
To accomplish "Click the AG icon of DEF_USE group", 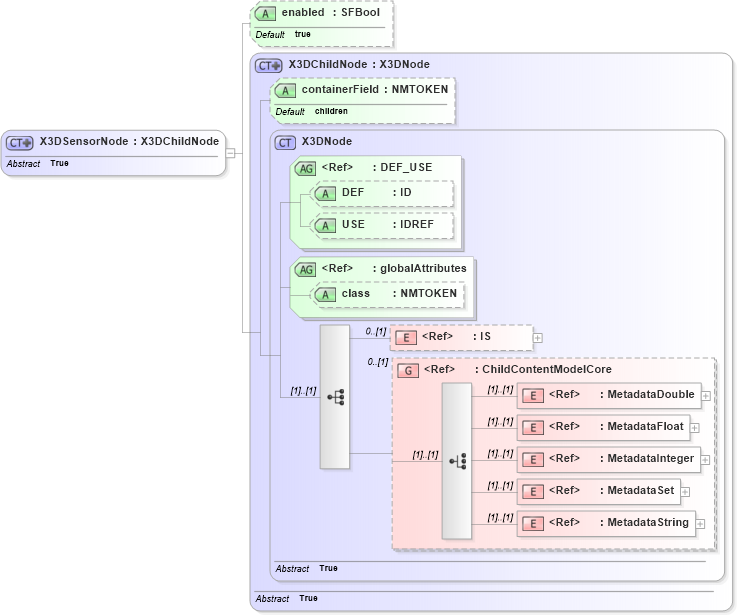I will [x=306, y=168].
